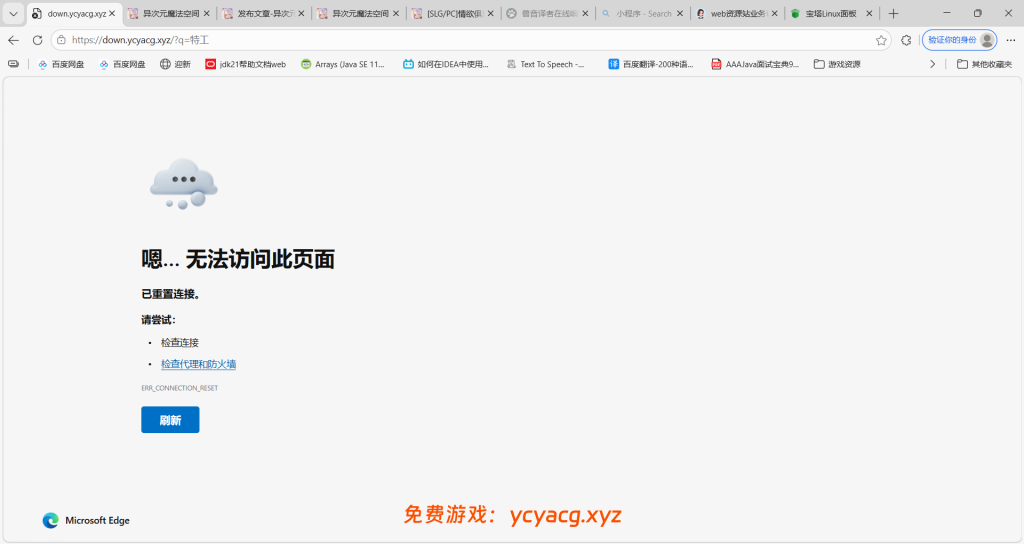
Task: Show more bookmarks via overflow chevron
Action: (x=933, y=64)
